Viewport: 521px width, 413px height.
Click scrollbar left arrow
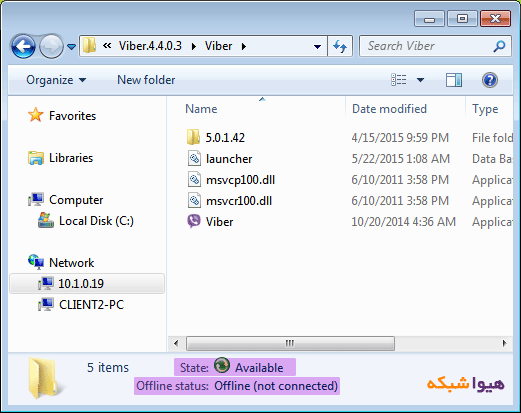[x=176, y=343]
